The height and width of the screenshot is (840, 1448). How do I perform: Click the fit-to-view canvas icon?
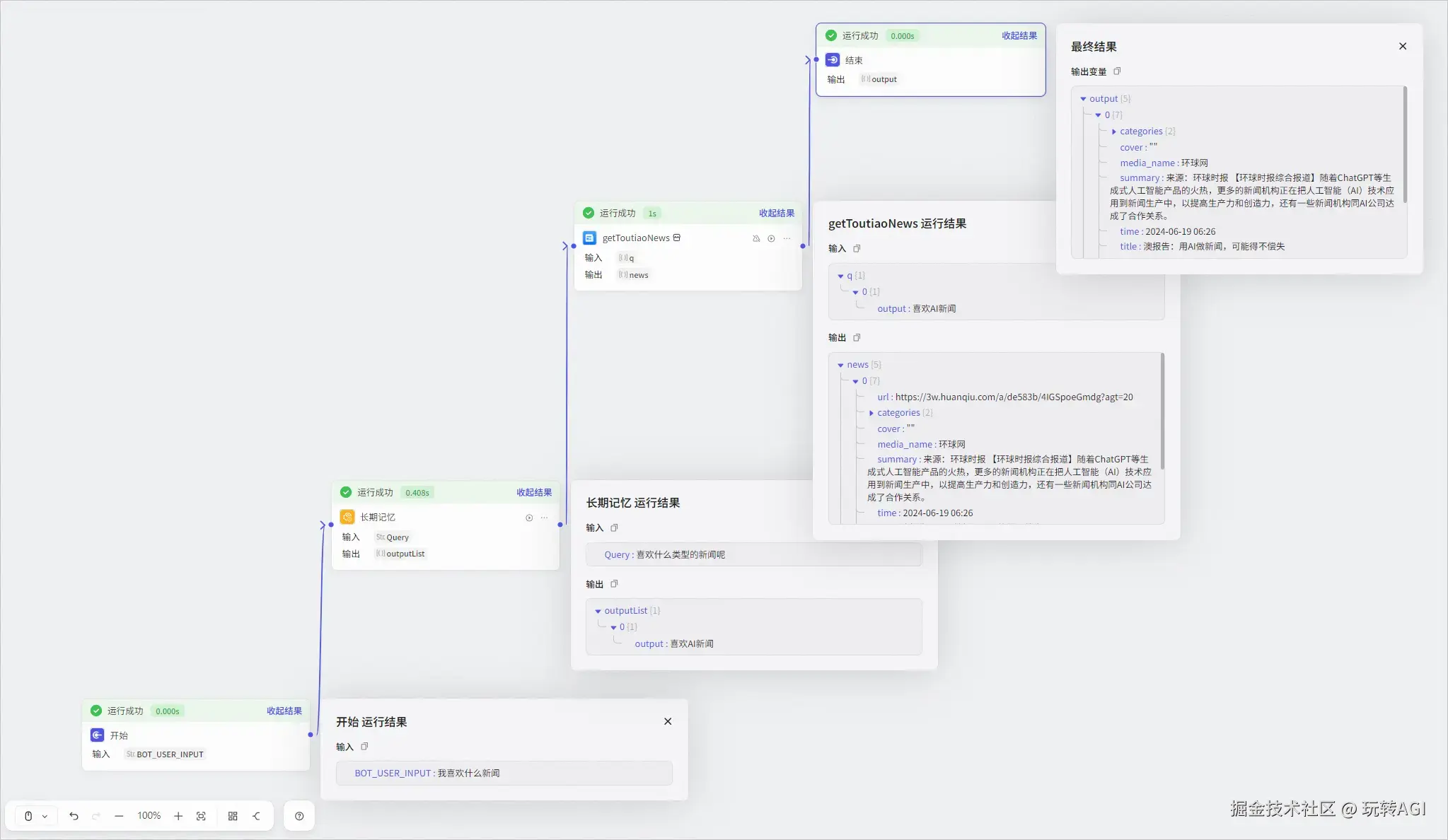[x=201, y=816]
